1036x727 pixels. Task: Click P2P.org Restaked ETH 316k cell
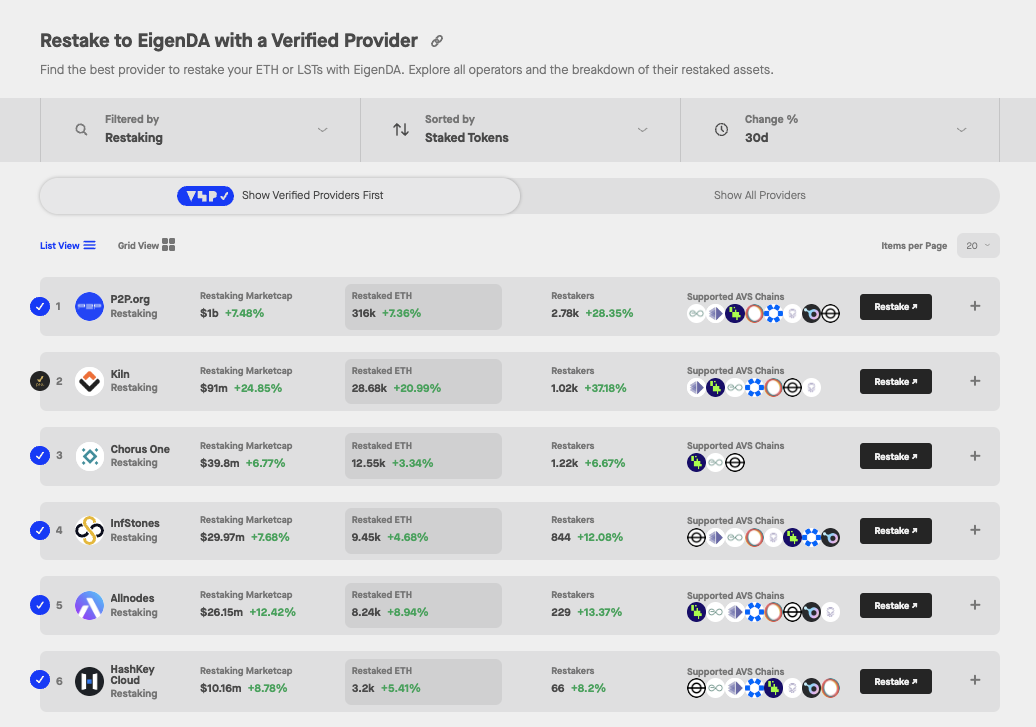pos(423,307)
